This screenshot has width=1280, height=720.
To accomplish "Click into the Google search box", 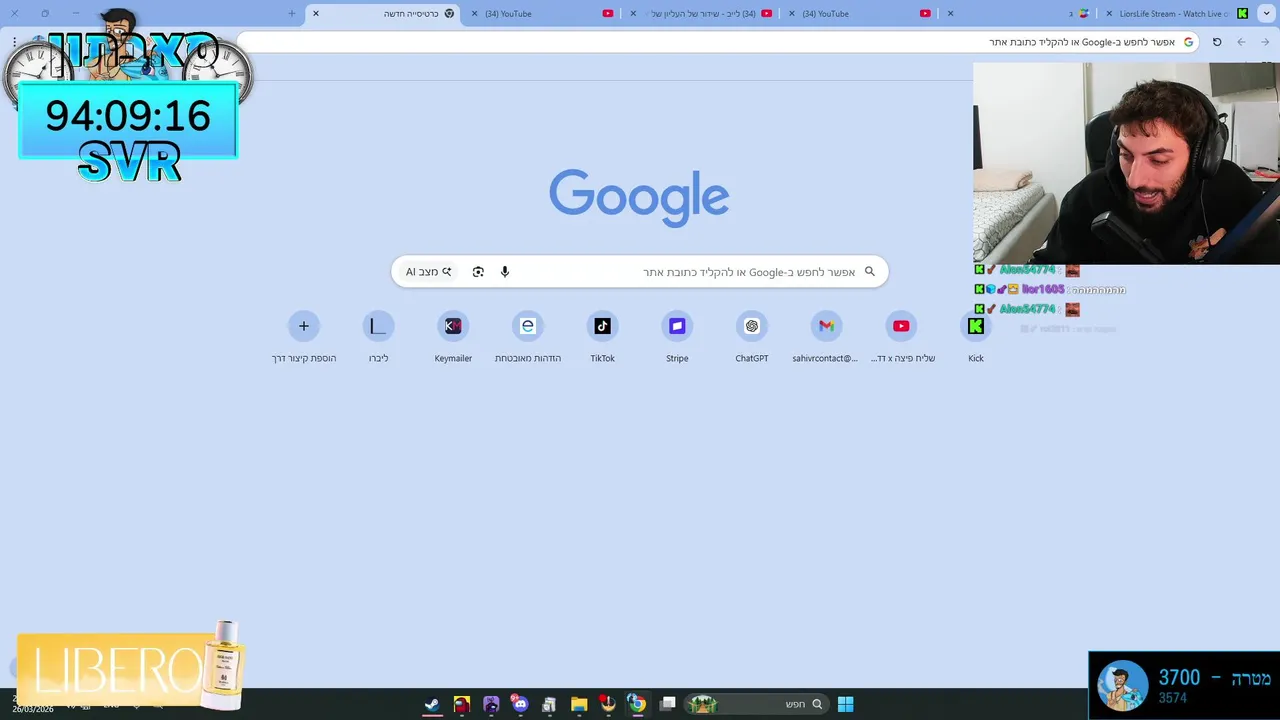I will (x=640, y=272).
